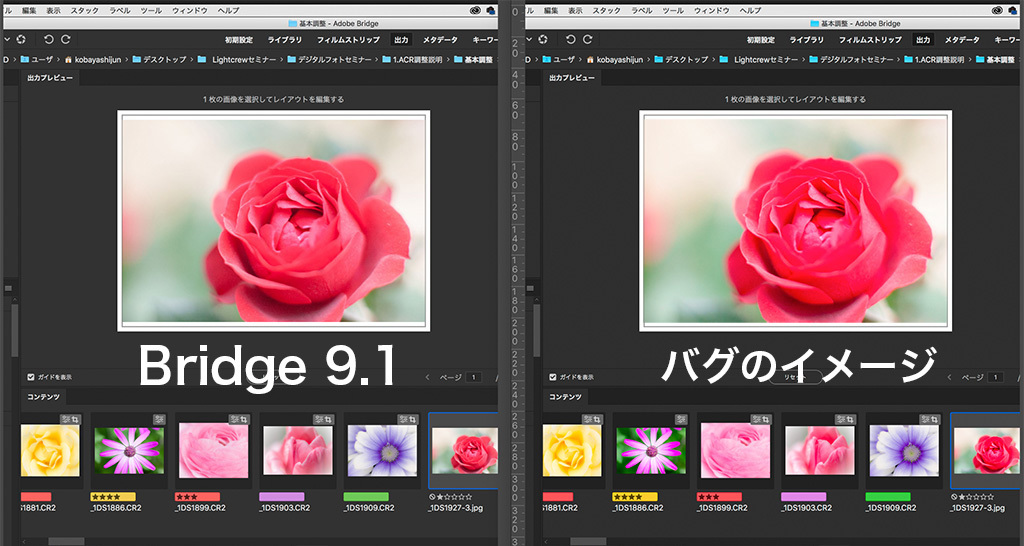Open ラベル menu in left window
This screenshot has height=546, width=1024.
(120, 10)
